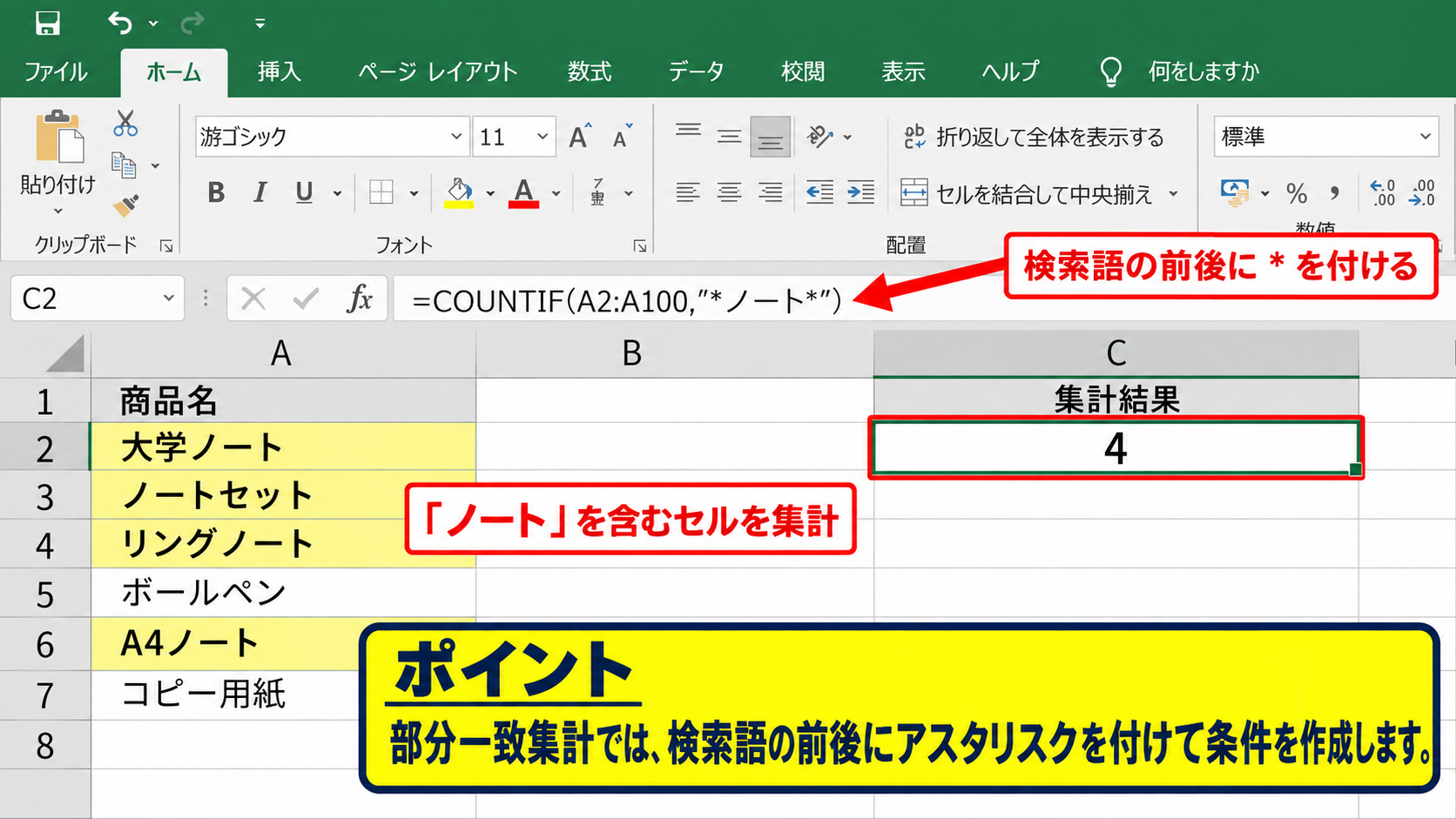Increase font size with the large A icon
1456x819 pixels.
(x=580, y=137)
